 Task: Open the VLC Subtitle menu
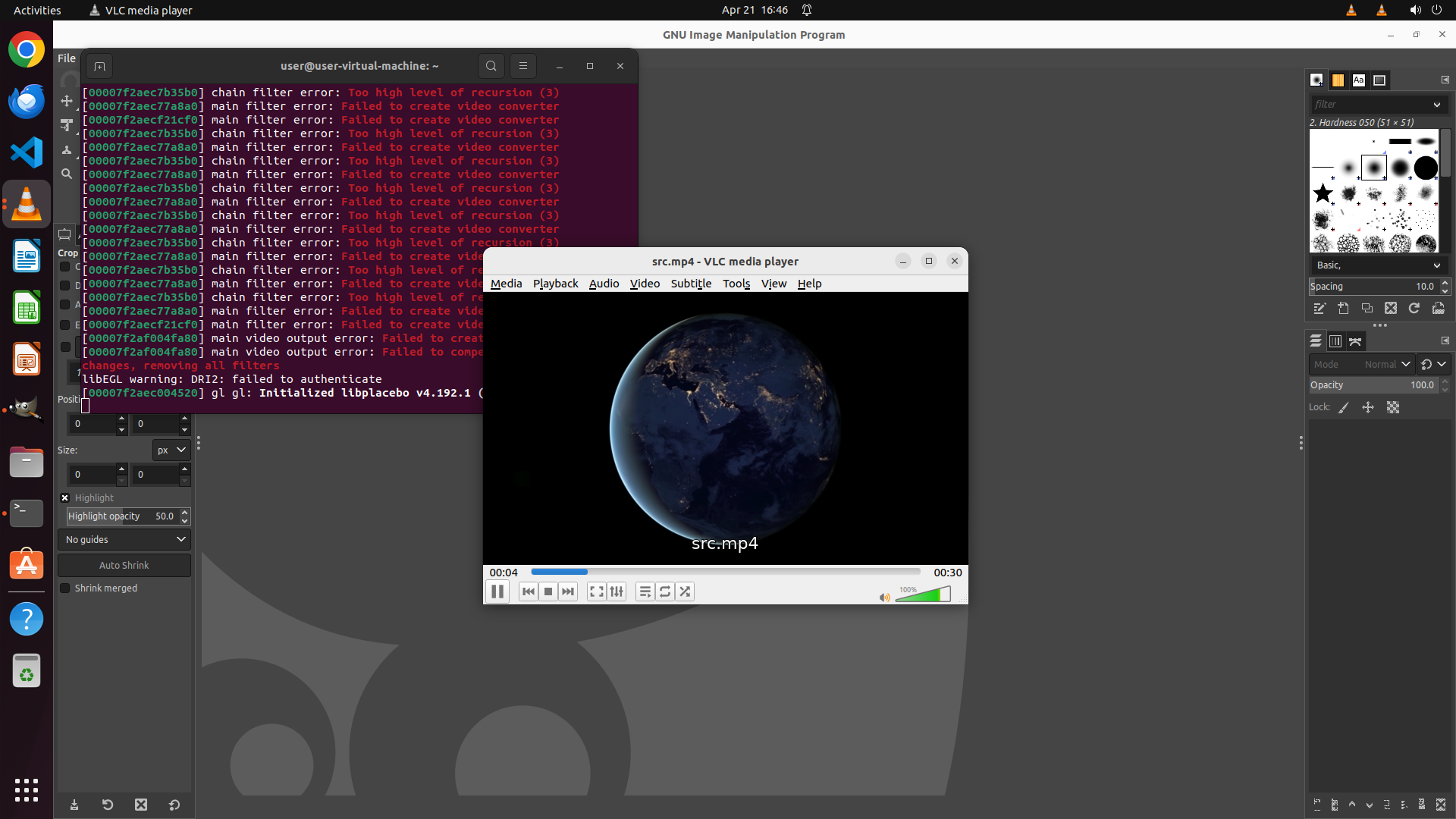click(x=691, y=284)
